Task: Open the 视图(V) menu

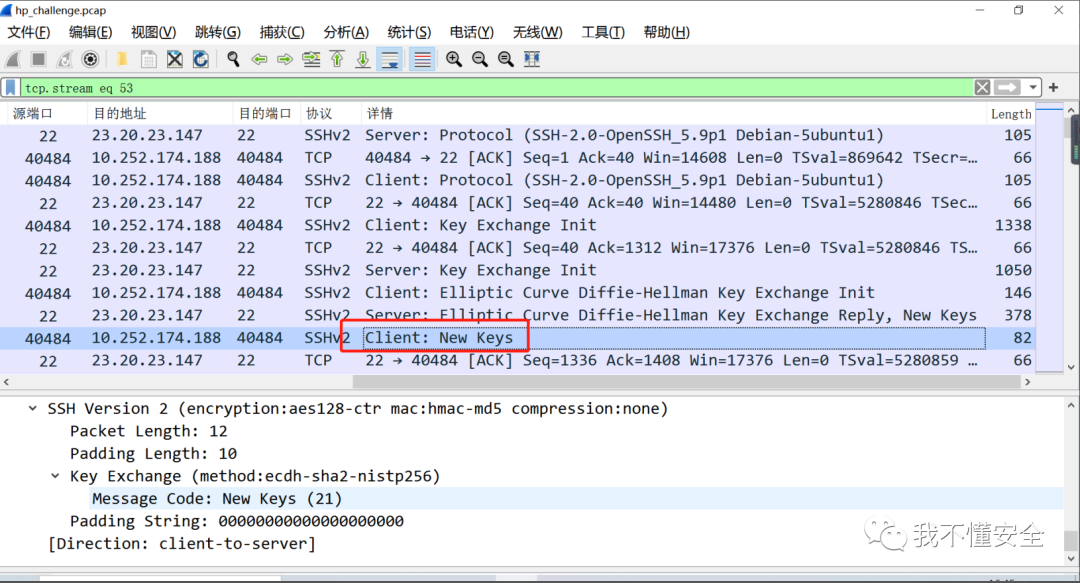Action: pyautogui.click(x=154, y=32)
